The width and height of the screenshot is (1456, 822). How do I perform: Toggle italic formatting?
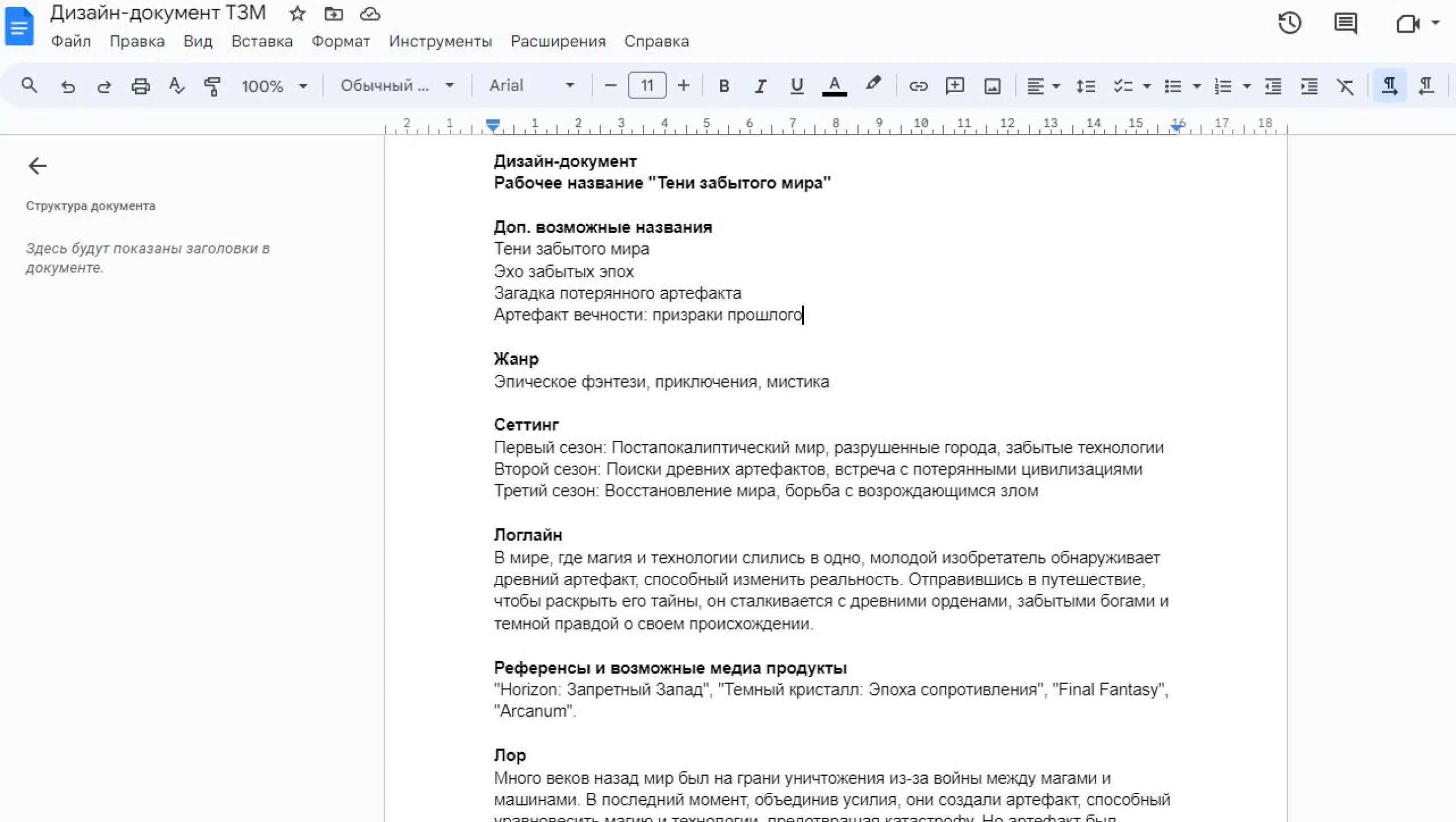coord(760,86)
